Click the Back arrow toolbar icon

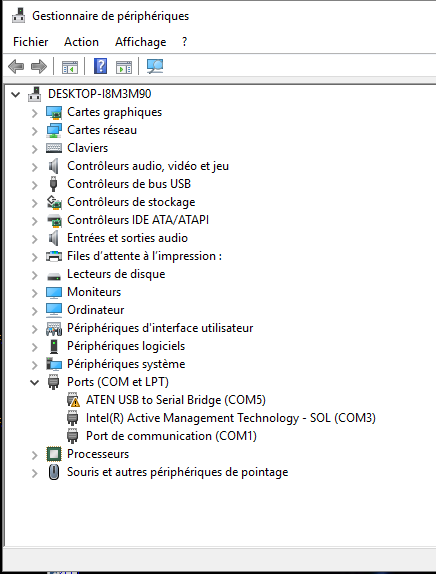click(x=16, y=67)
